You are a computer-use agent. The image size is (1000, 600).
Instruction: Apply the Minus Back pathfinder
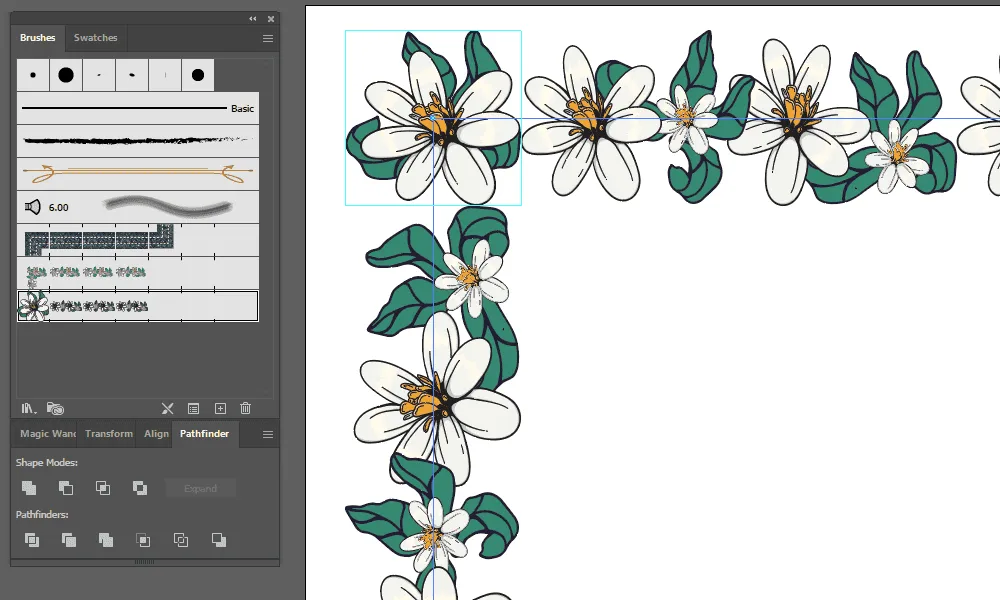pos(219,540)
